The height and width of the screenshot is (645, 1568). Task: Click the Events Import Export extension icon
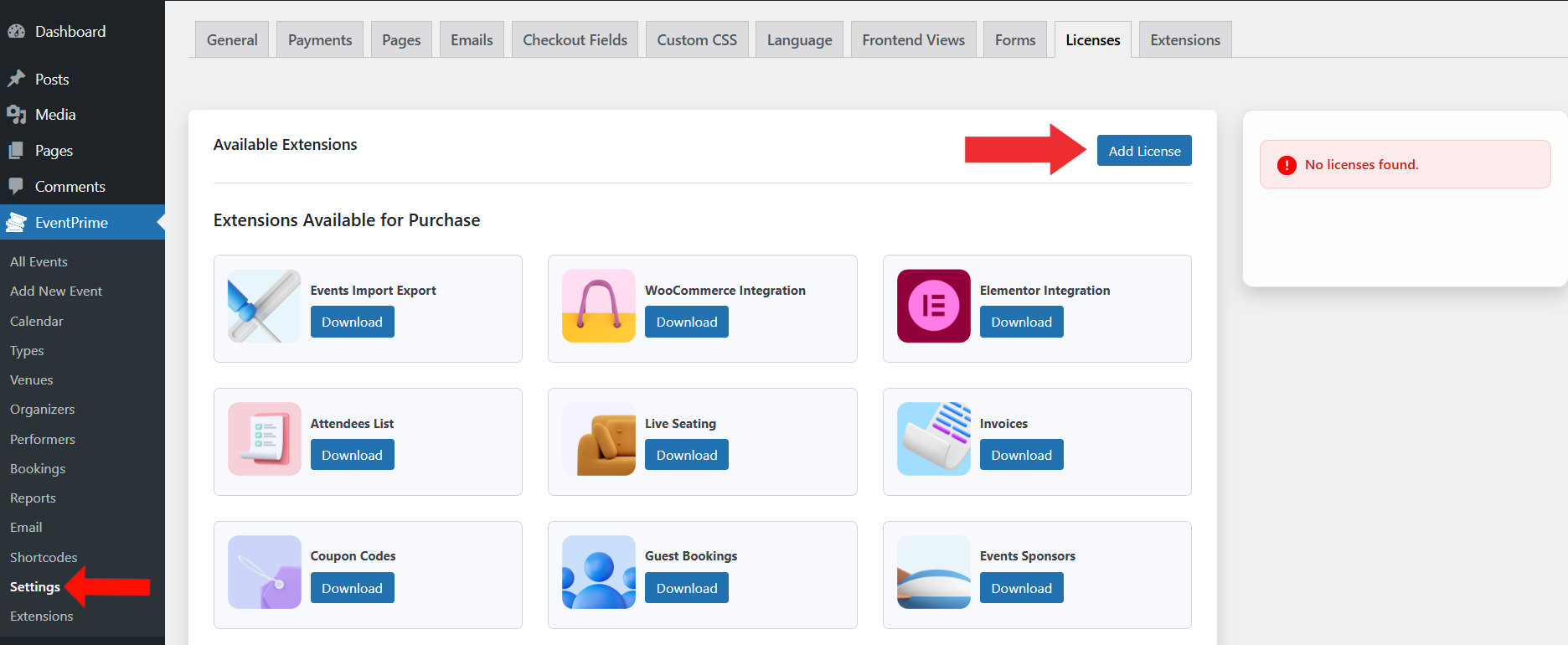click(264, 306)
